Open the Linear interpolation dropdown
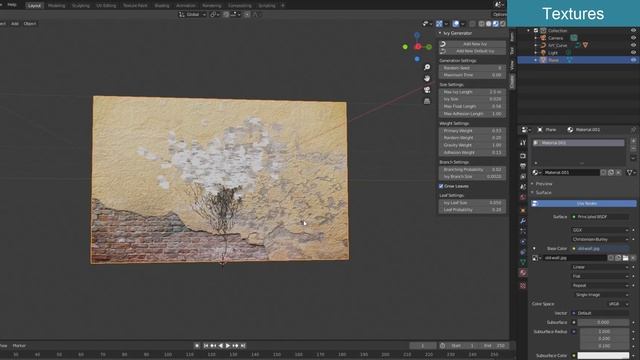The width and height of the screenshot is (640, 360). click(600, 267)
